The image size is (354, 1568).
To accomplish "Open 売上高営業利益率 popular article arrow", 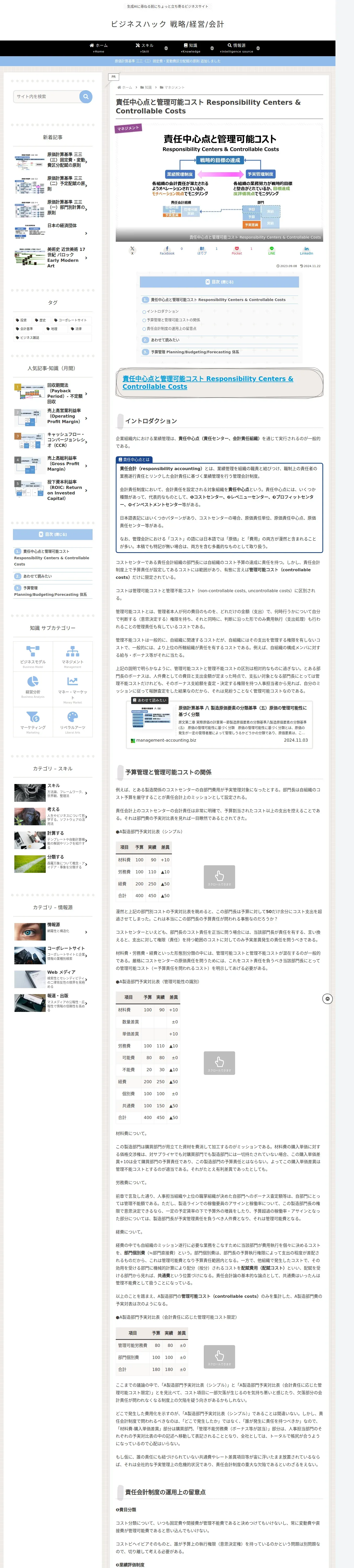I will point(86,418).
